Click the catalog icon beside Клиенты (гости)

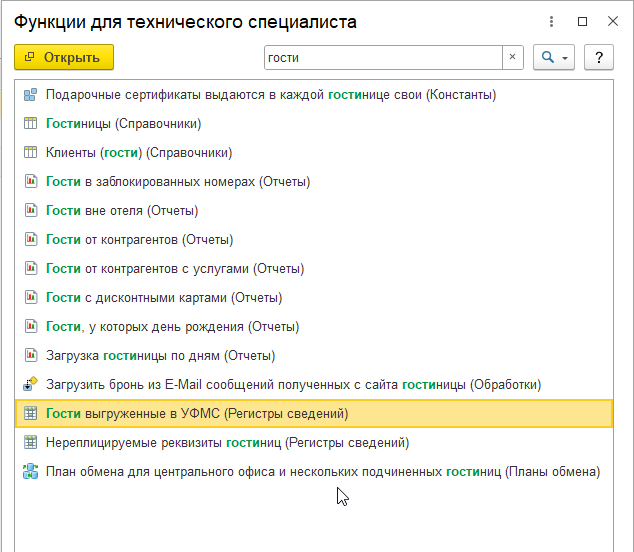pyautogui.click(x=30, y=152)
